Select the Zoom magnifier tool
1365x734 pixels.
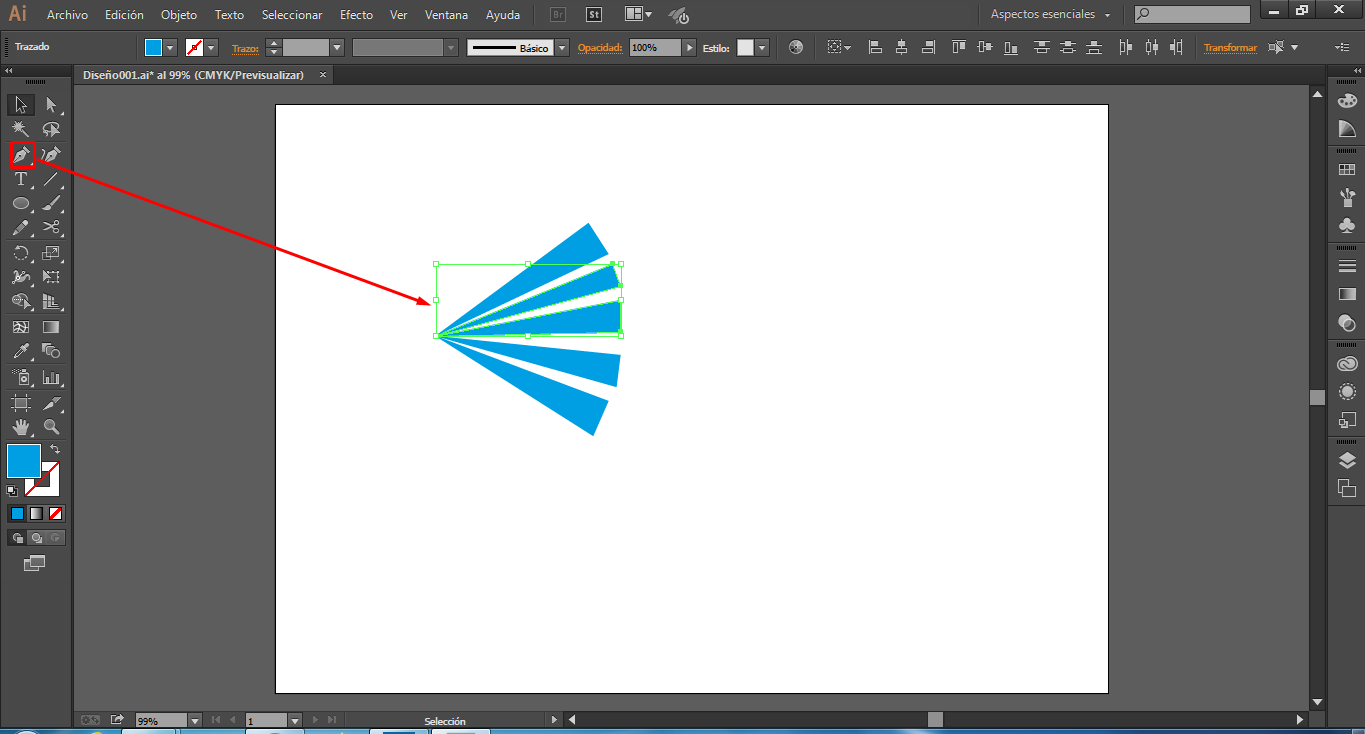point(52,427)
